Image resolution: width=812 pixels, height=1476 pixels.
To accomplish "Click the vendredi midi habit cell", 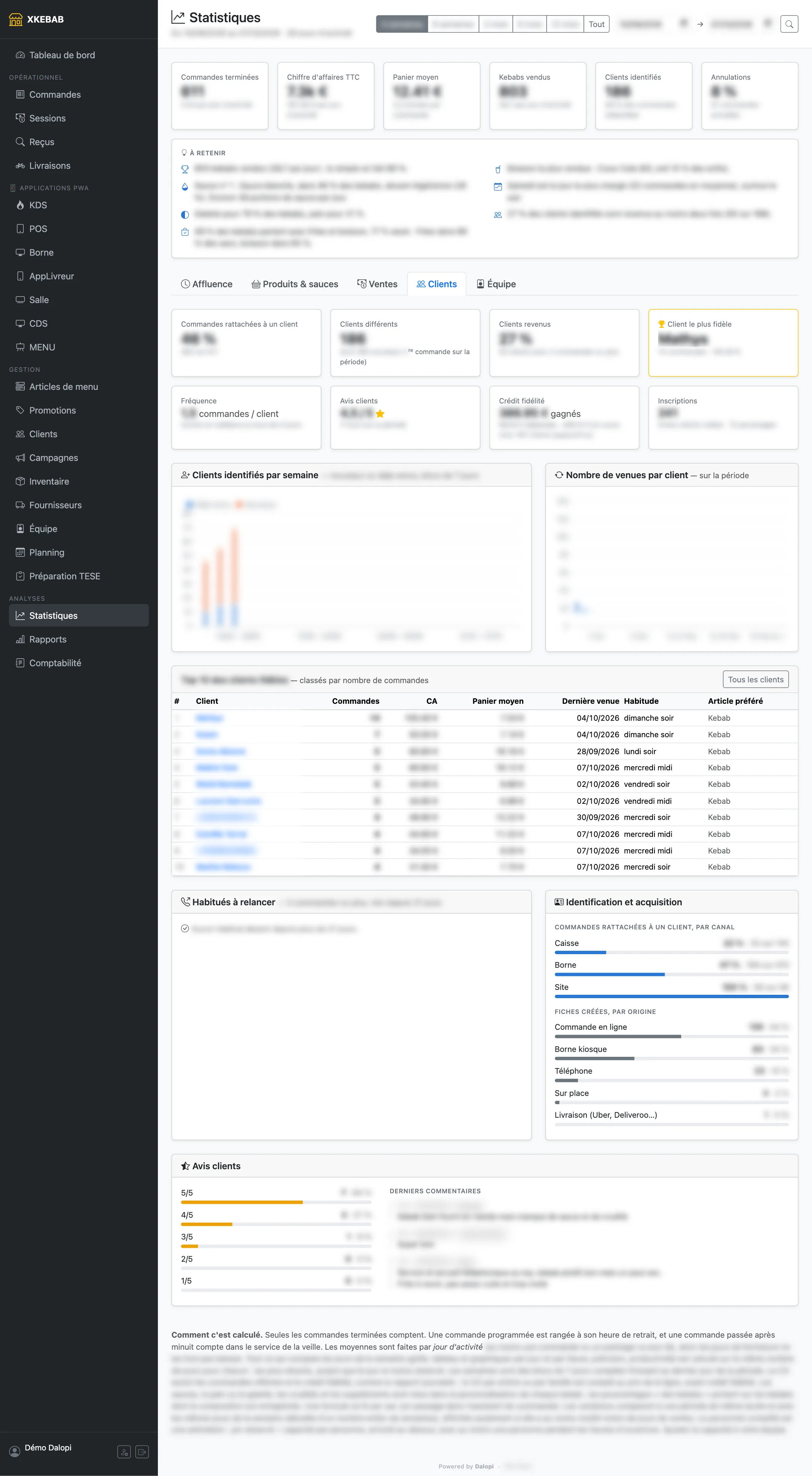I will [x=648, y=801].
